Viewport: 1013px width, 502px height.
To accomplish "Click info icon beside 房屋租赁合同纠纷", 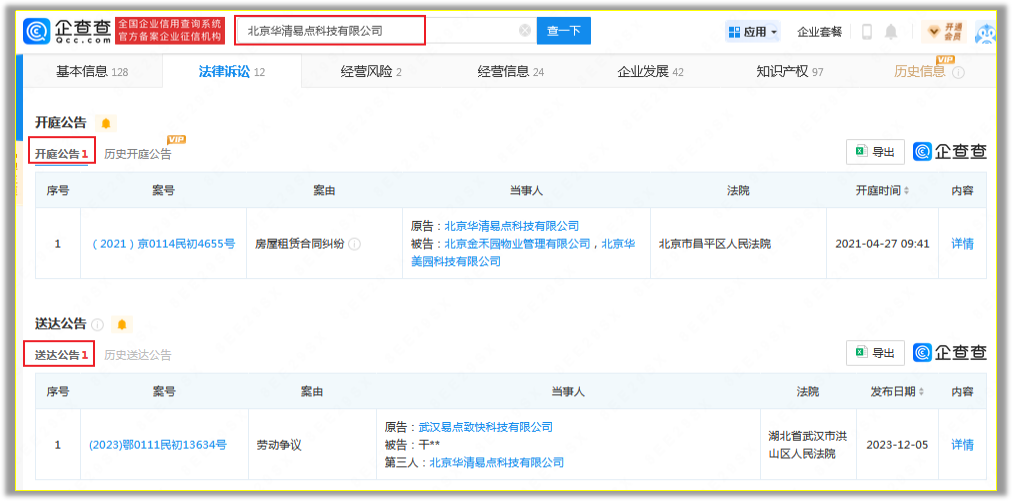I will pyautogui.click(x=355, y=244).
